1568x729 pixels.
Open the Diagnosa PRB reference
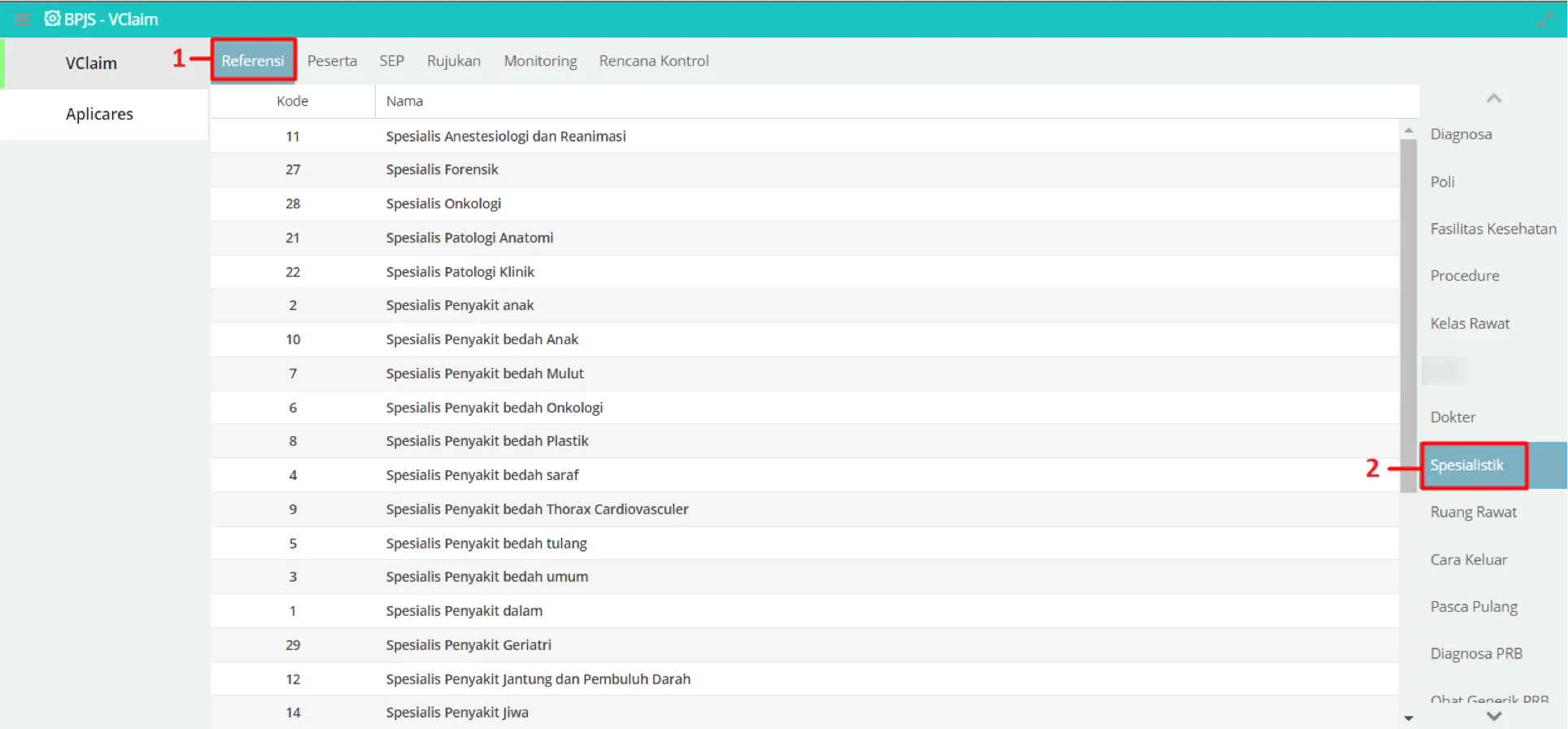[1476, 653]
